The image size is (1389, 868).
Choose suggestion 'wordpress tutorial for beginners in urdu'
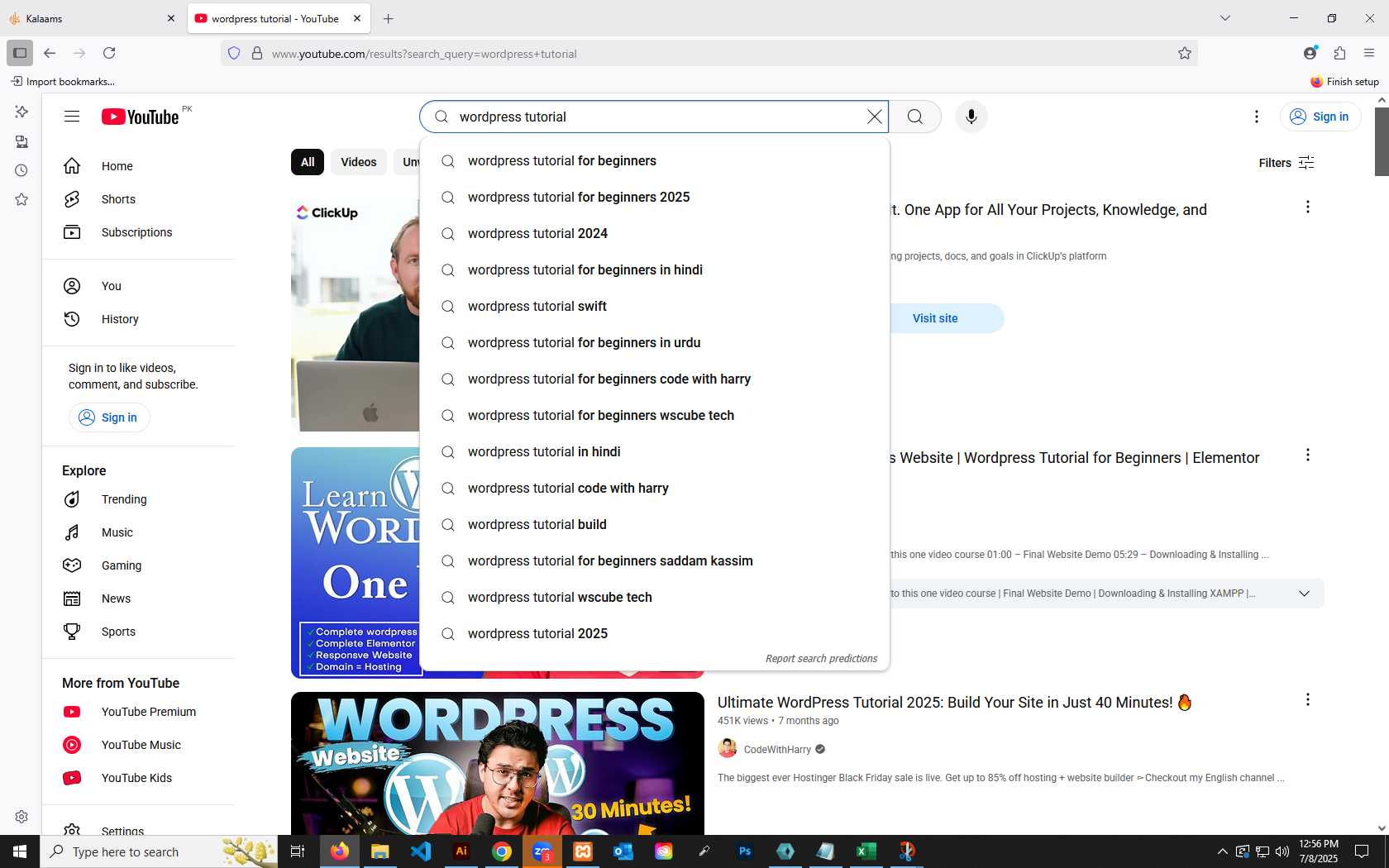pos(655,343)
